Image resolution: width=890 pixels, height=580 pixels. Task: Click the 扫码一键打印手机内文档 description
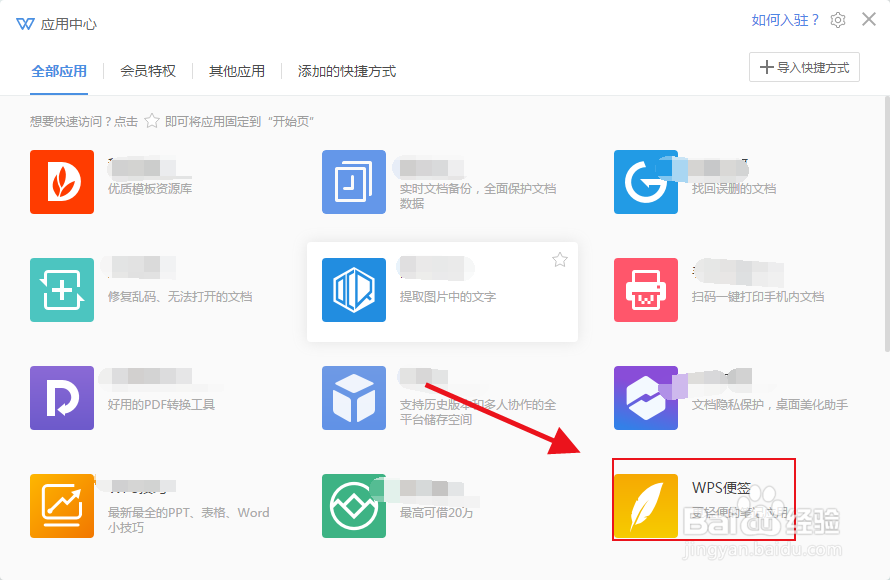[x=758, y=297]
